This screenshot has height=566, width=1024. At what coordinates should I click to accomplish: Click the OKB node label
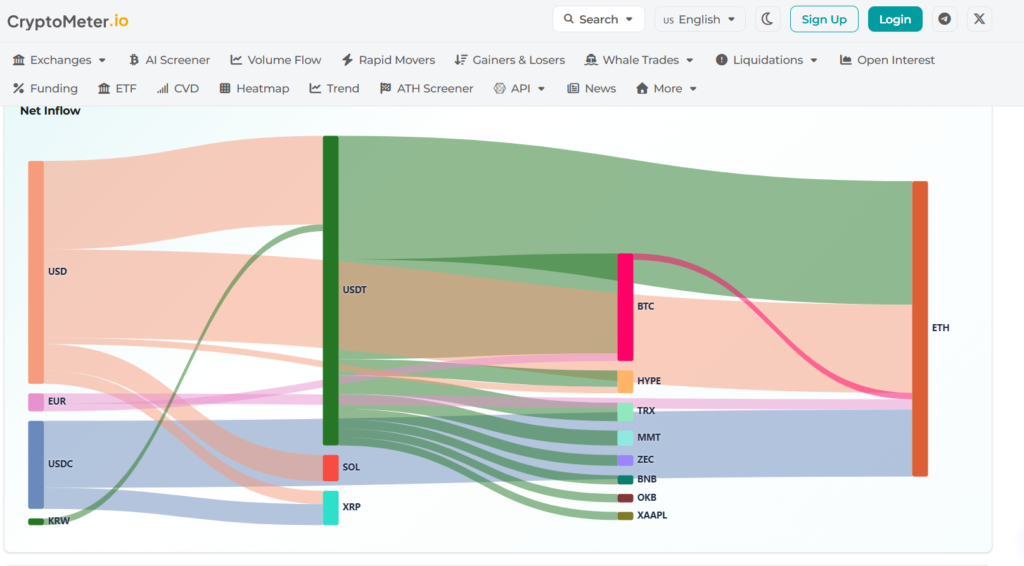pos(647,497)
